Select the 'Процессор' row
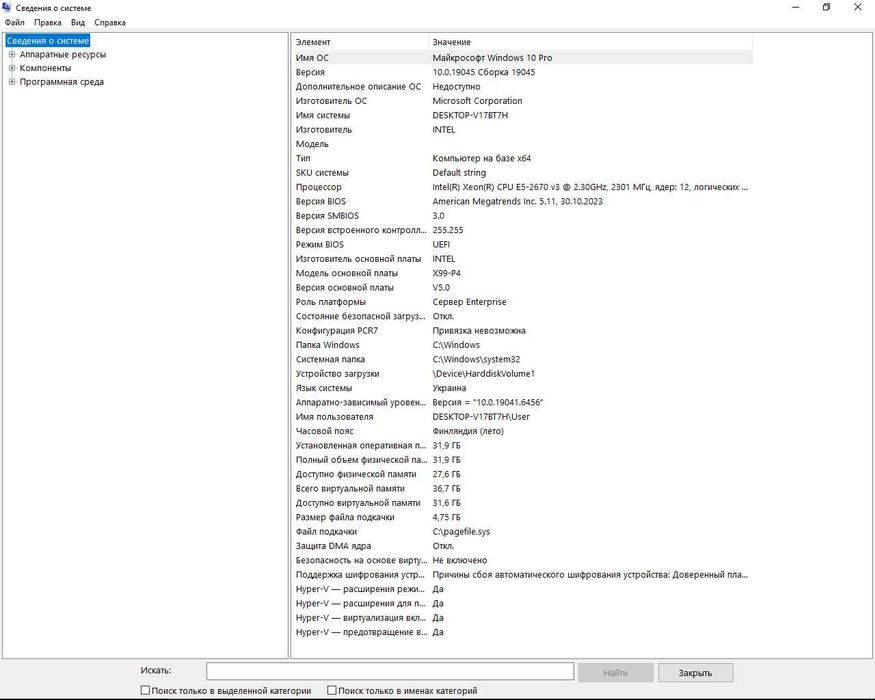875x700 pixels. (x=523, y=187)
